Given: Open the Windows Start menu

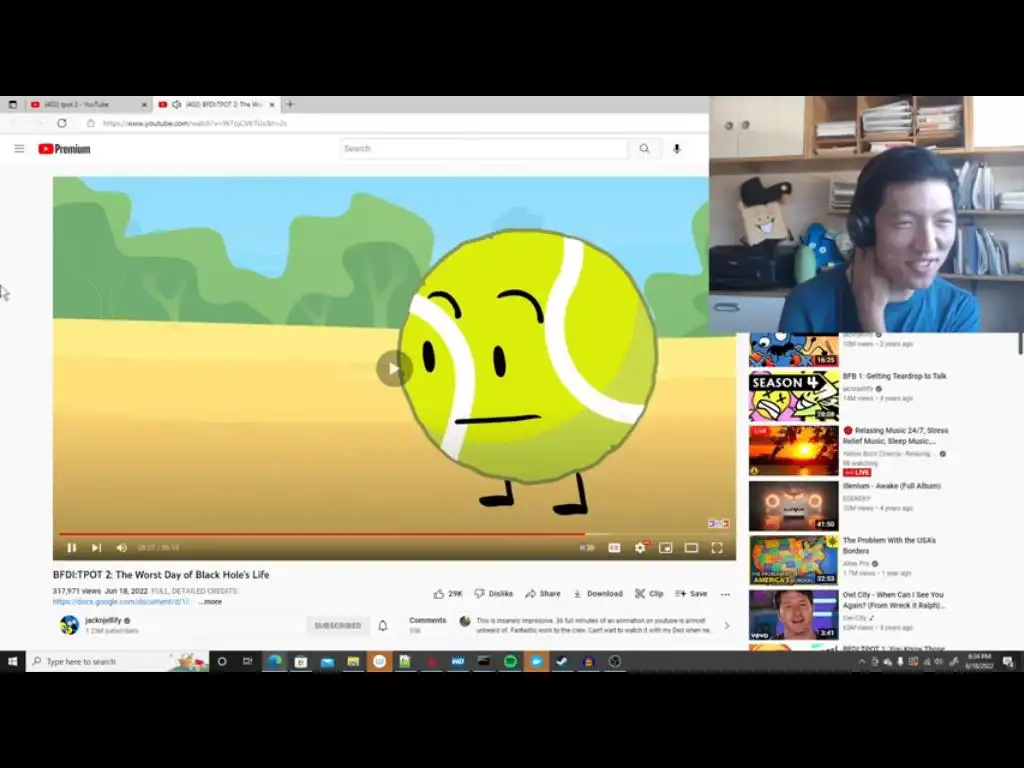Looking at the screenshot, I should (12, 662).
